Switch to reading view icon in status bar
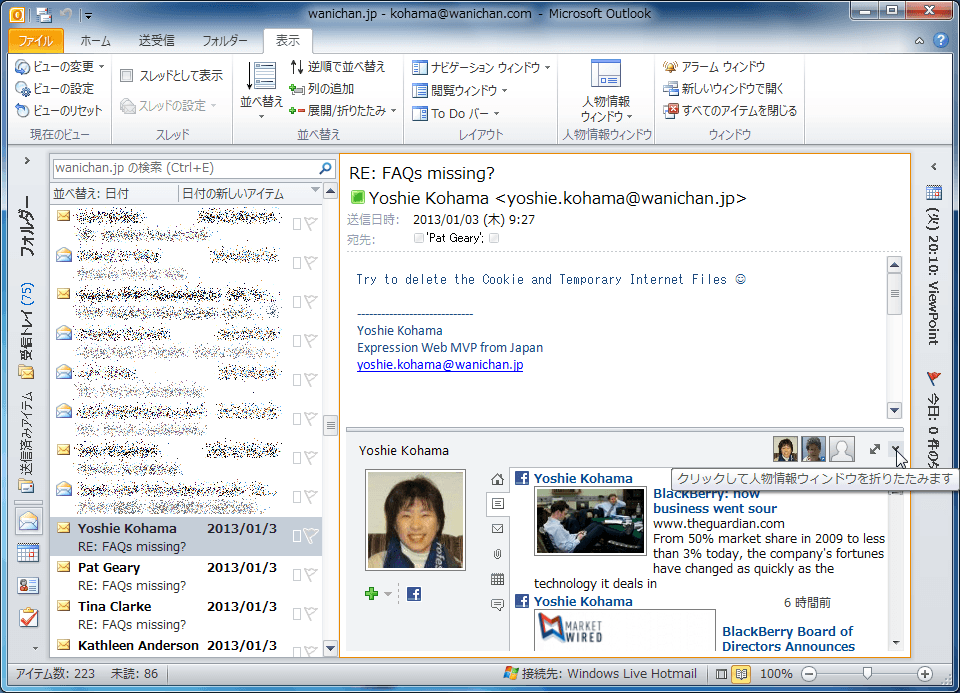This screenshot has width=960, height=693. [741, 674]
